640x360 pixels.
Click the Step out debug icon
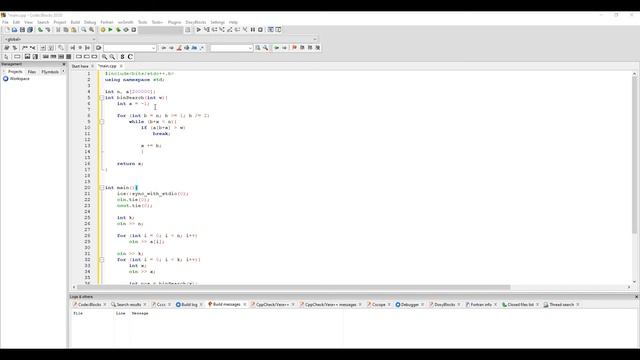(229, 30)
